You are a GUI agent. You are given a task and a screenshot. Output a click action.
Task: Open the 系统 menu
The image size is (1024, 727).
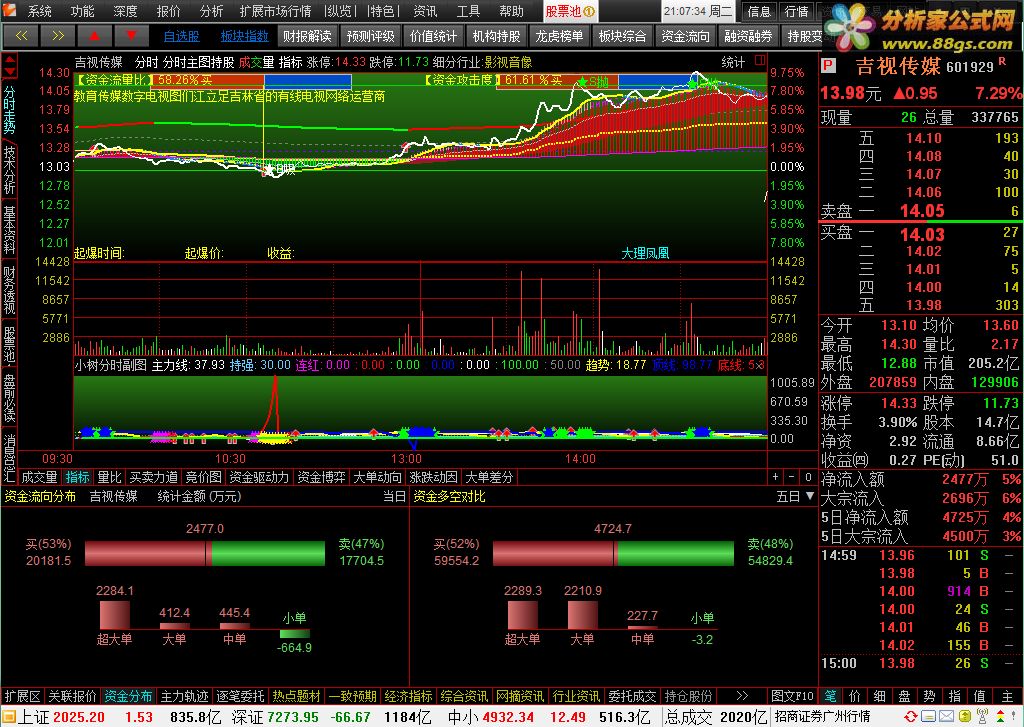click(40, 12)
